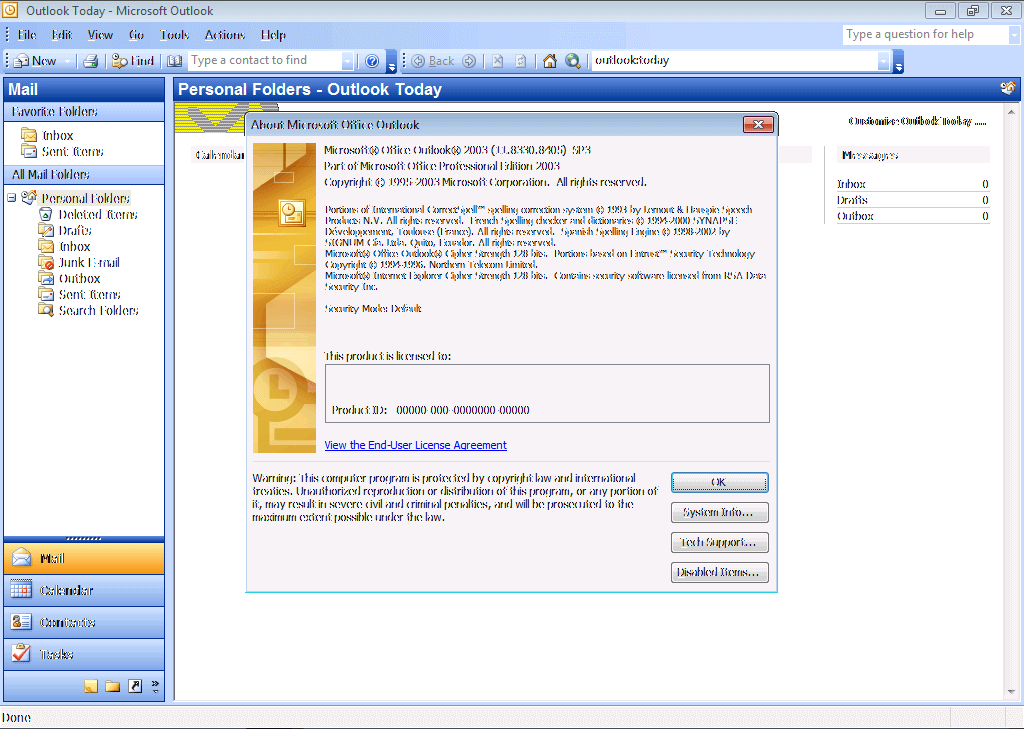Click the Print toolbar icon
Viewport: 1024px width, 729px height.
click(90, 61)
